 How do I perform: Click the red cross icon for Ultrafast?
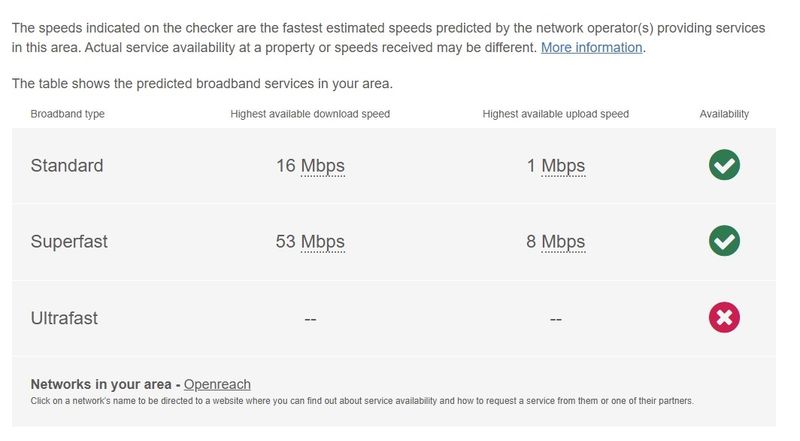pyautogui.click(x=724, y=317)
